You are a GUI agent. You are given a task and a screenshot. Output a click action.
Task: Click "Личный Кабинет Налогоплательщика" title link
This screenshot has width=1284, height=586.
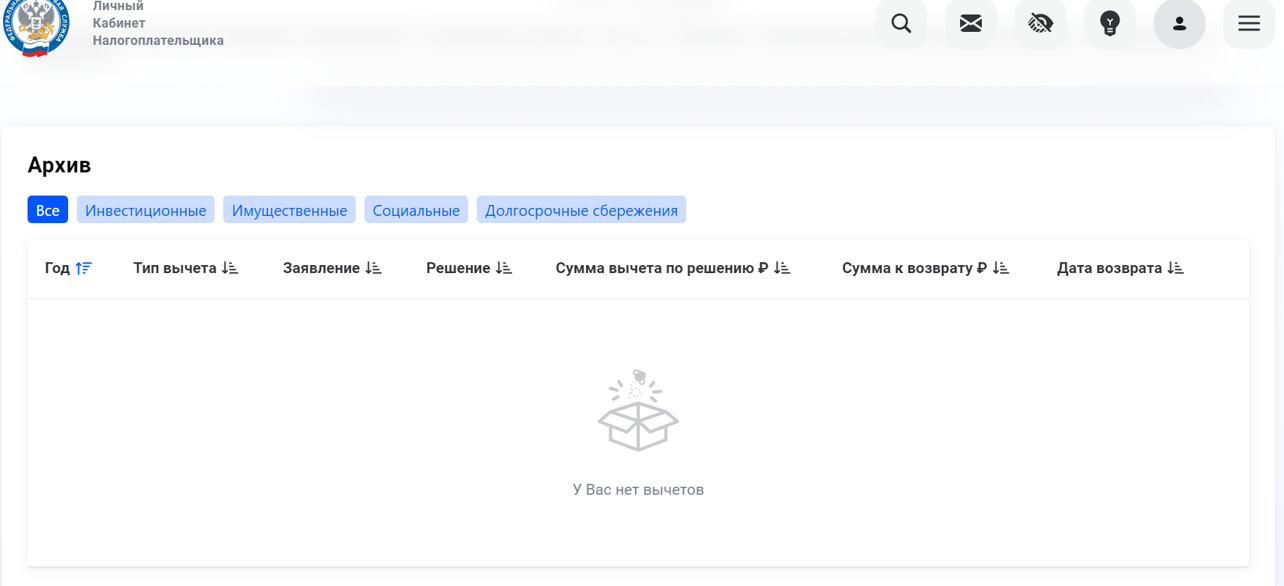point(157,24)
